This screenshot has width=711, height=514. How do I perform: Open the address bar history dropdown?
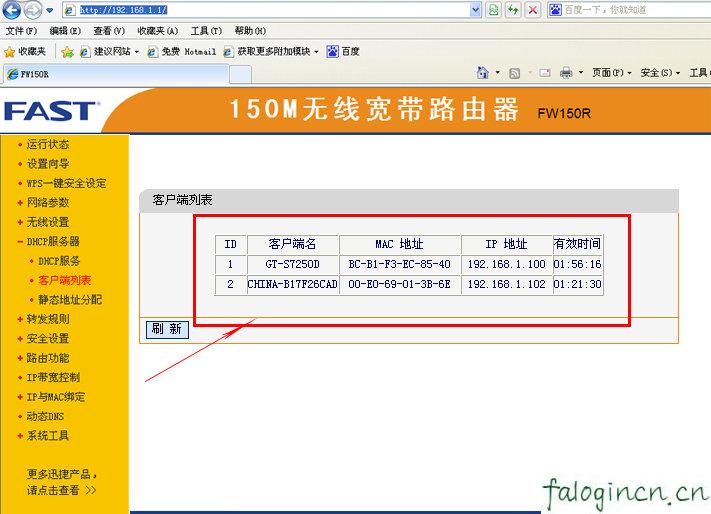[476, 10]
